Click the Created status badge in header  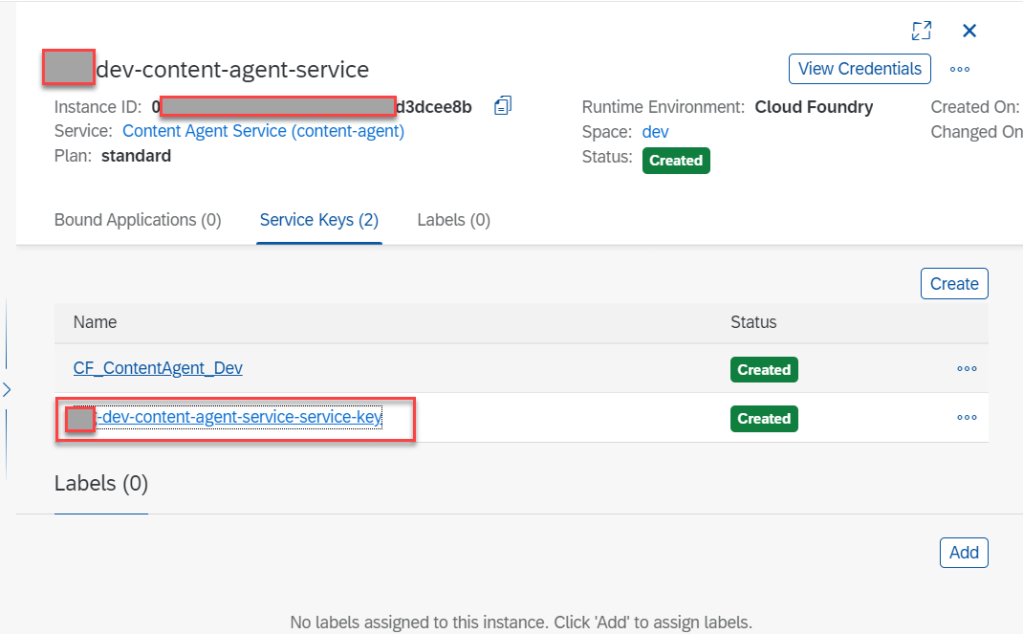click(675, 161)
